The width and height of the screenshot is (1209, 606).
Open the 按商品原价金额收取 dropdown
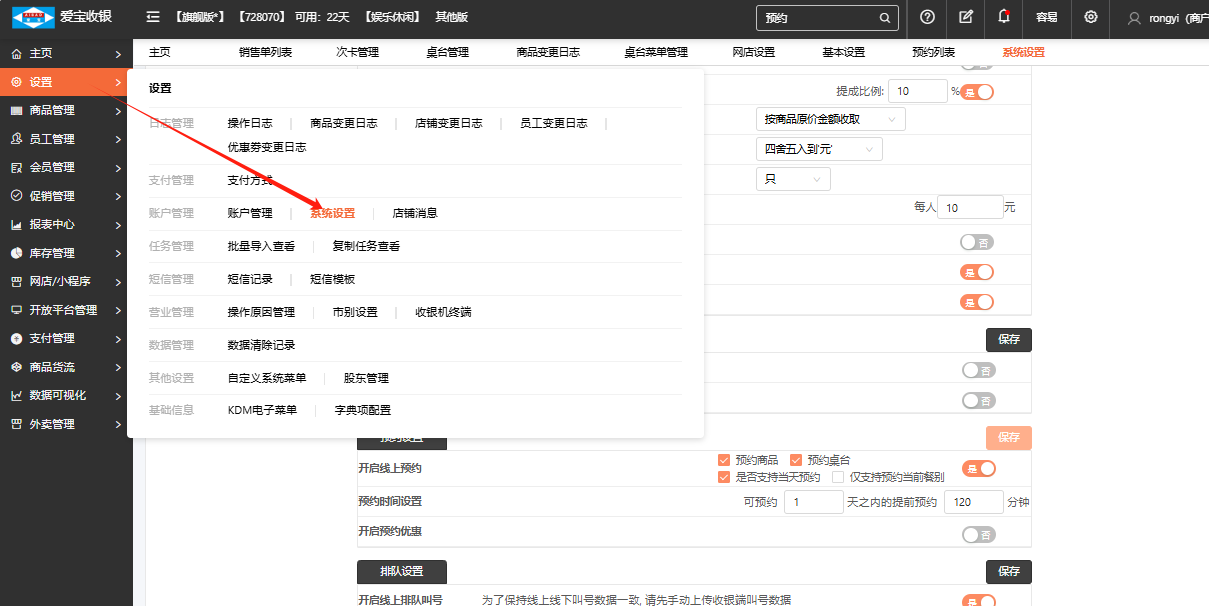pyautogui.click(x=830, y=119)
